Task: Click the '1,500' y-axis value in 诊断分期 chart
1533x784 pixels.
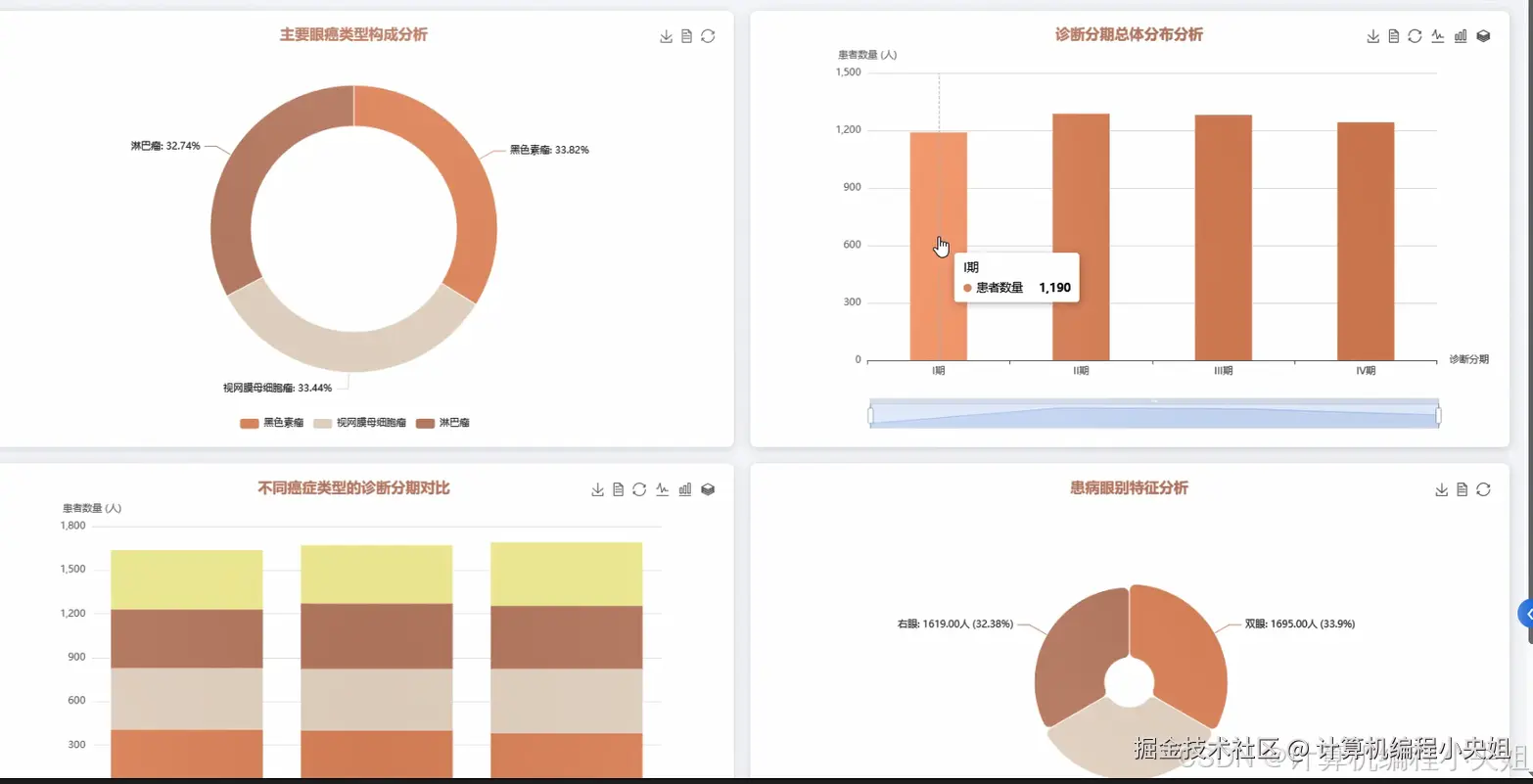Action: tap(848, 72)
